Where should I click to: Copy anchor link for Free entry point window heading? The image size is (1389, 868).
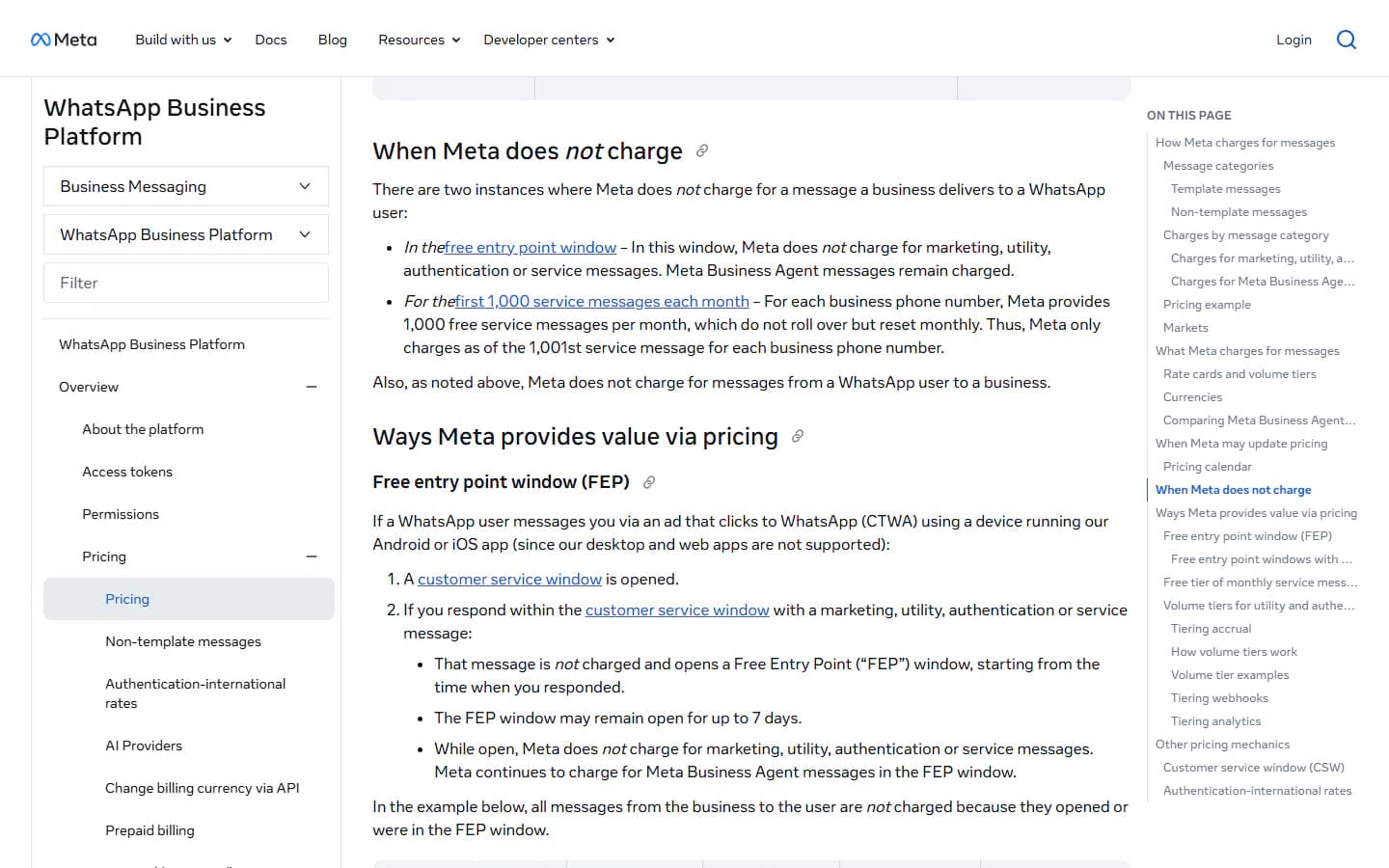(649, 482)
